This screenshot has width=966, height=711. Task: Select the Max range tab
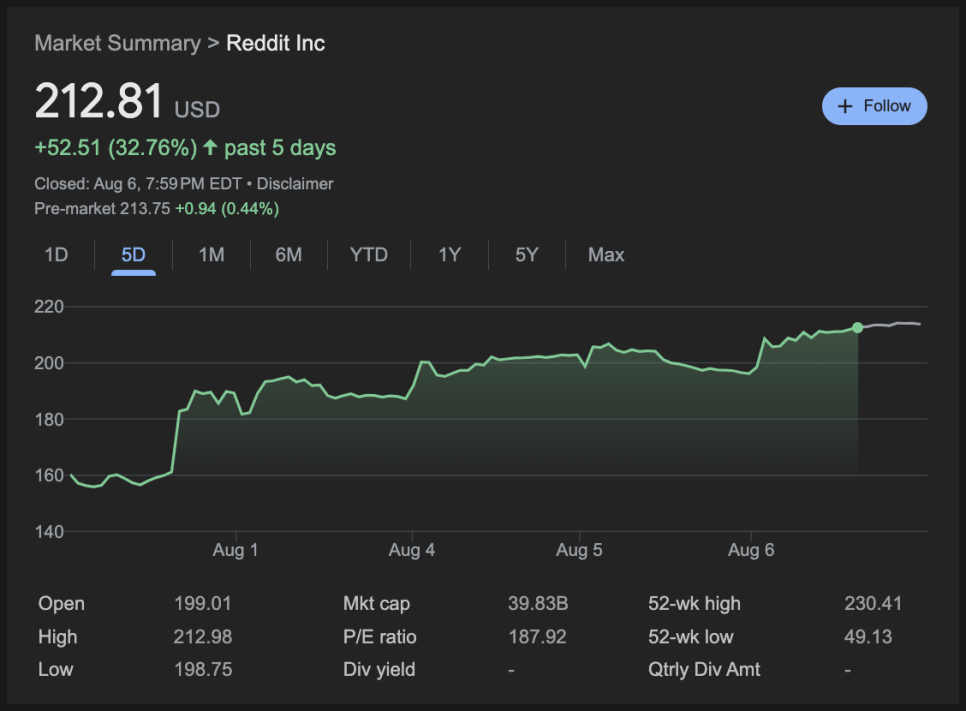pyautogui.click(x=606, y=254)
